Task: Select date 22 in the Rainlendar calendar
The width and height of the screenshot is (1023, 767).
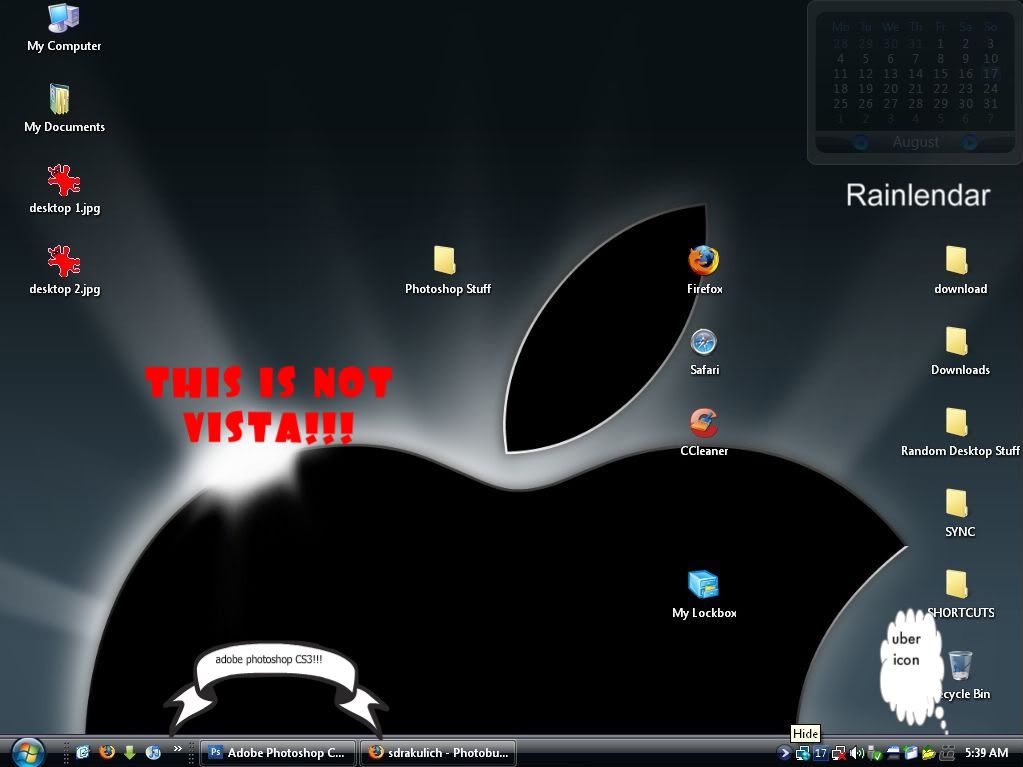Action: (x=940, y=89)
